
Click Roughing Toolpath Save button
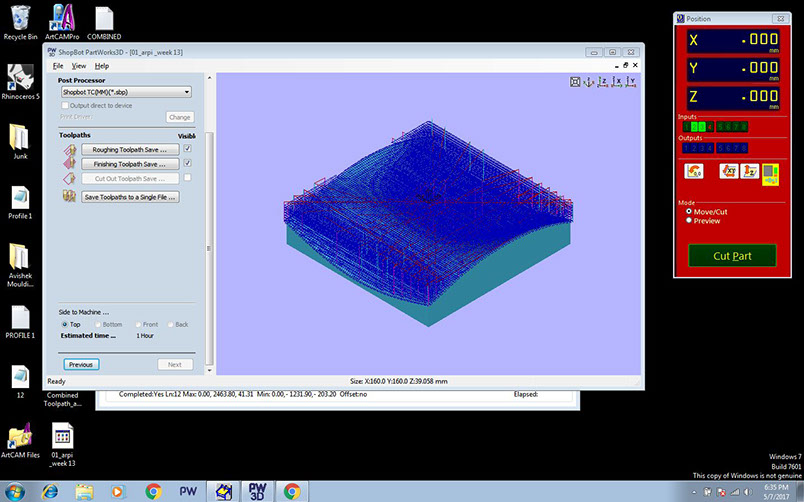(x=130, y=150)
